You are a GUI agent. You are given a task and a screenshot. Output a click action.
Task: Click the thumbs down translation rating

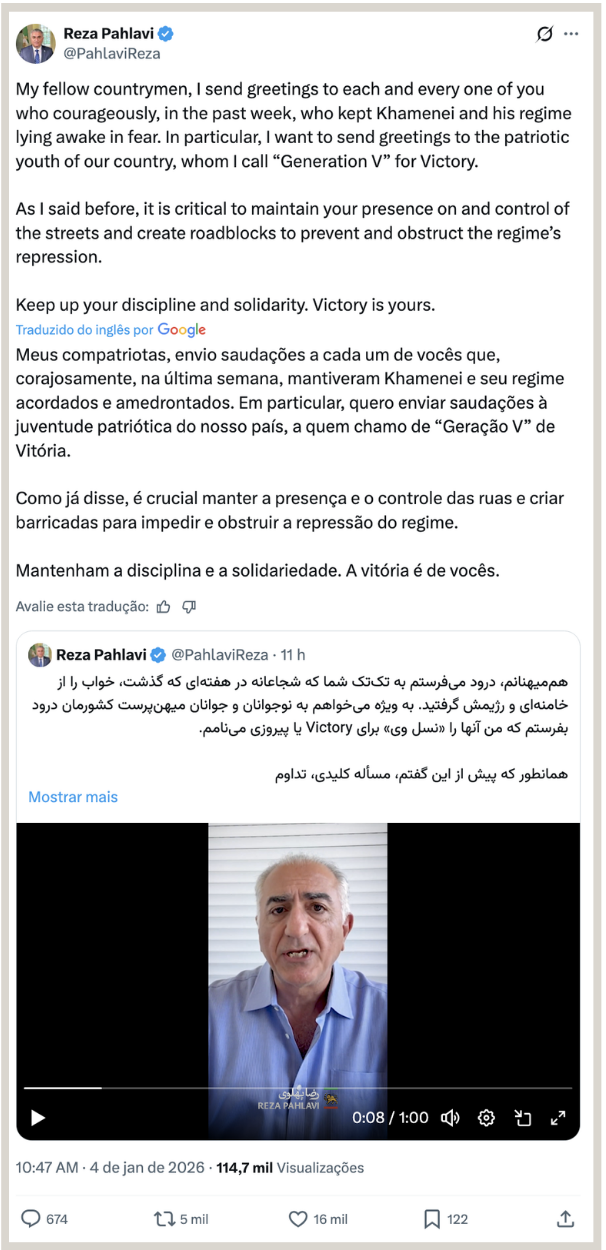tap(189, 606)
